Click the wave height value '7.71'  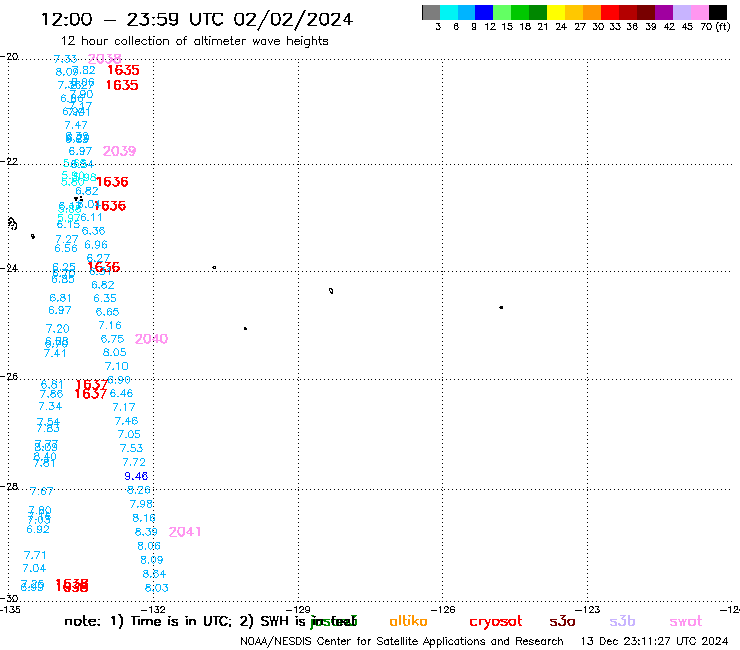pos(35,555)
